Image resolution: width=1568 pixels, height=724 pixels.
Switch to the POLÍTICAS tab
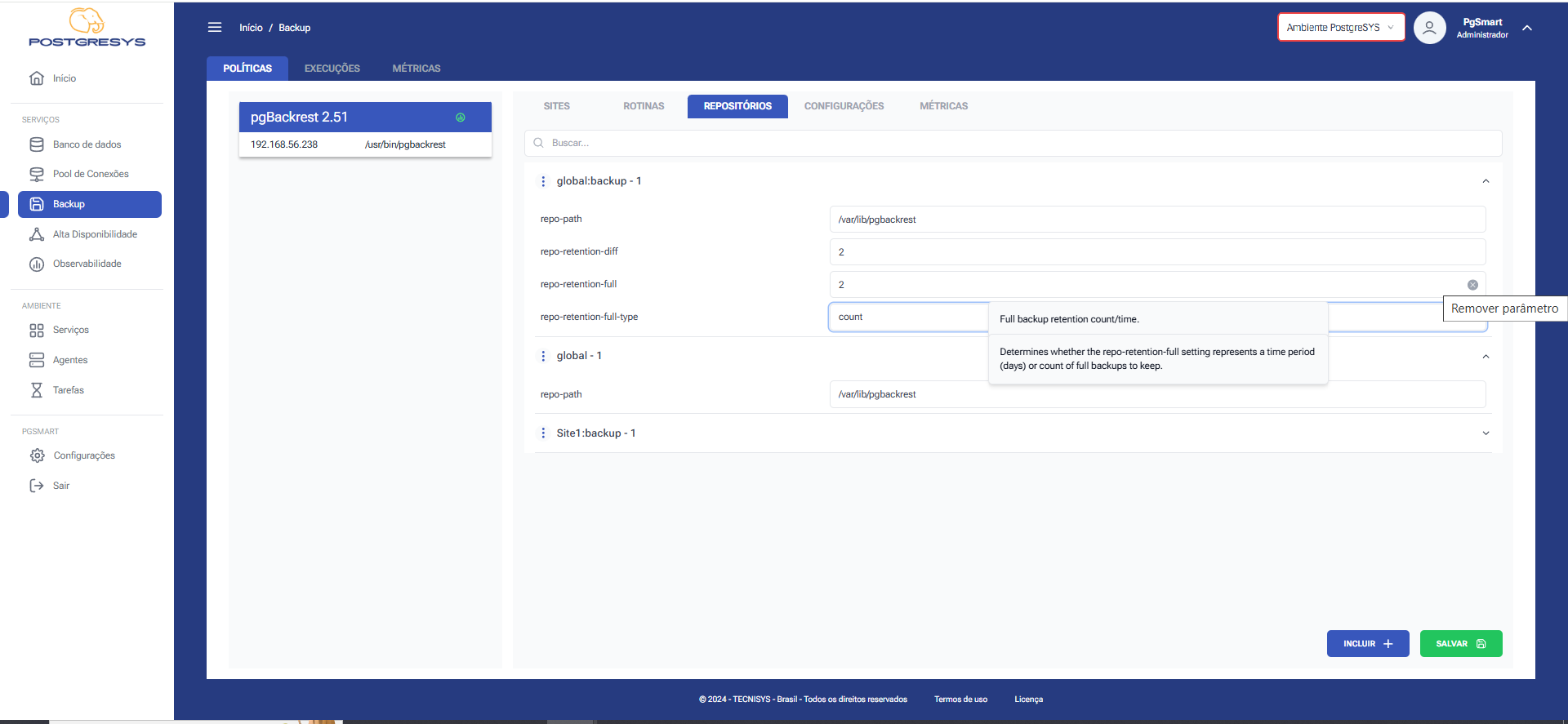pos(247,69)
